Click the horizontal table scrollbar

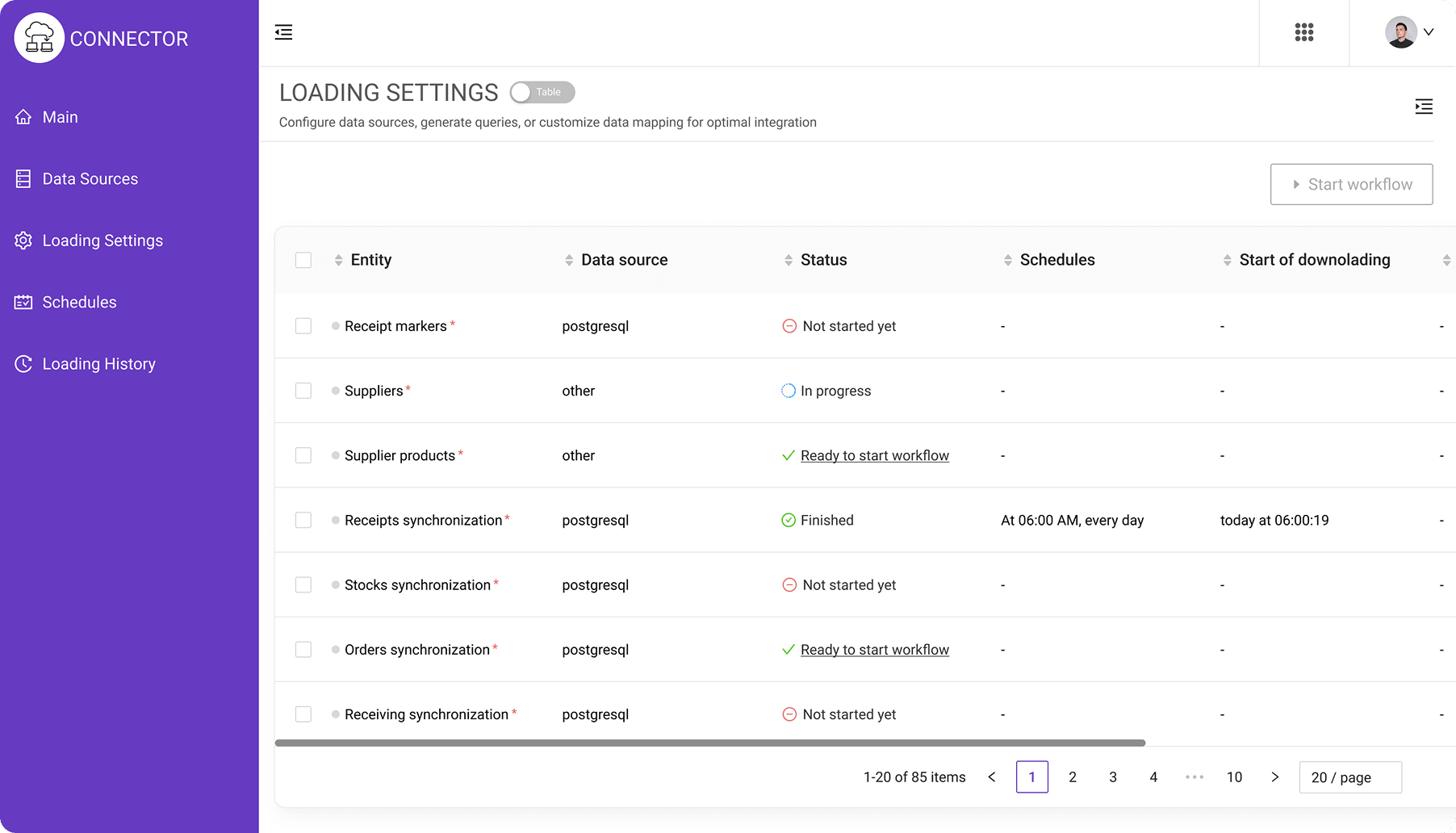point(709,743)
